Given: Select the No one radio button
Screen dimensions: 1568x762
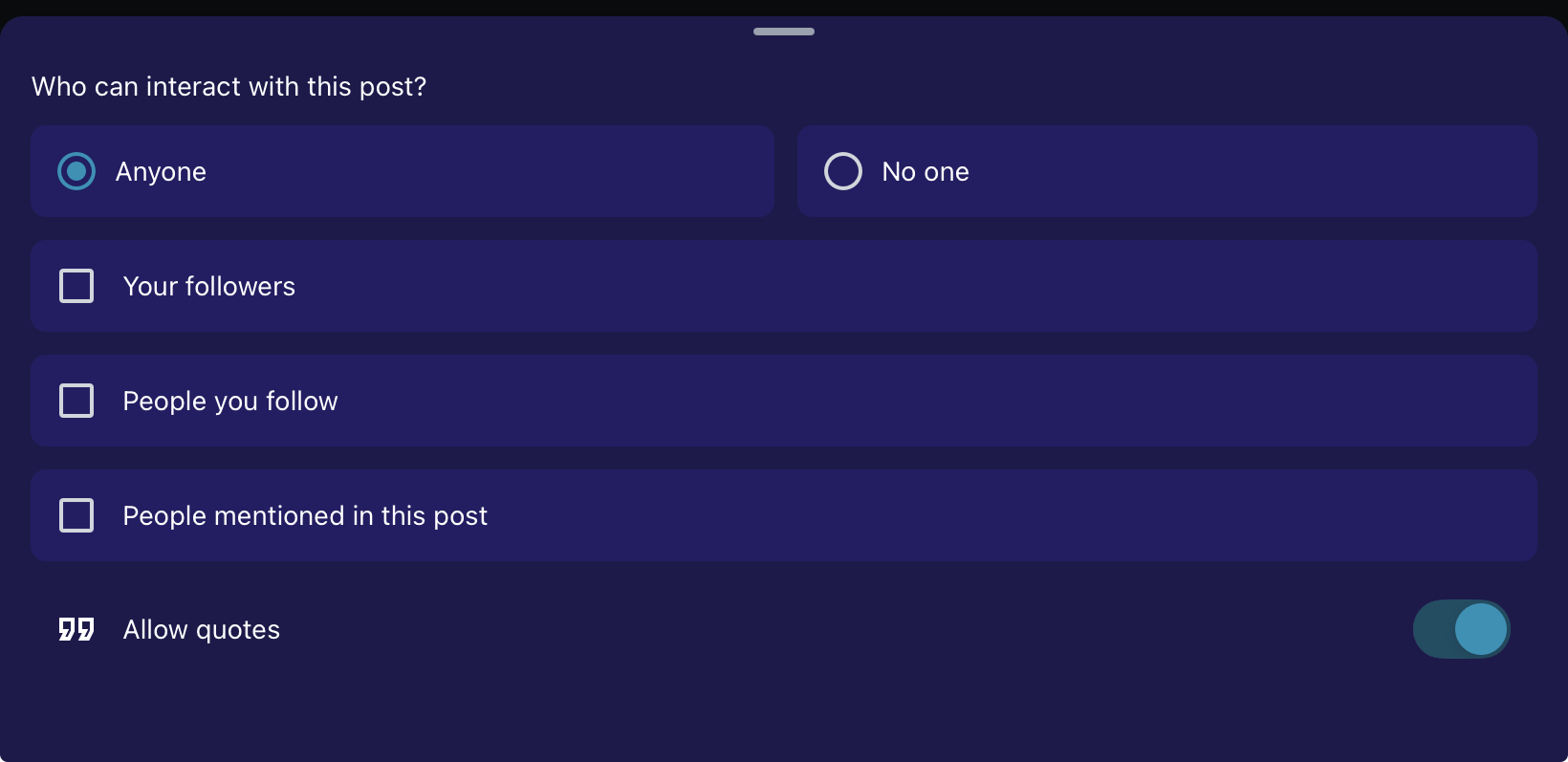Looking at the screenshot, I should (x=843, y=172).
